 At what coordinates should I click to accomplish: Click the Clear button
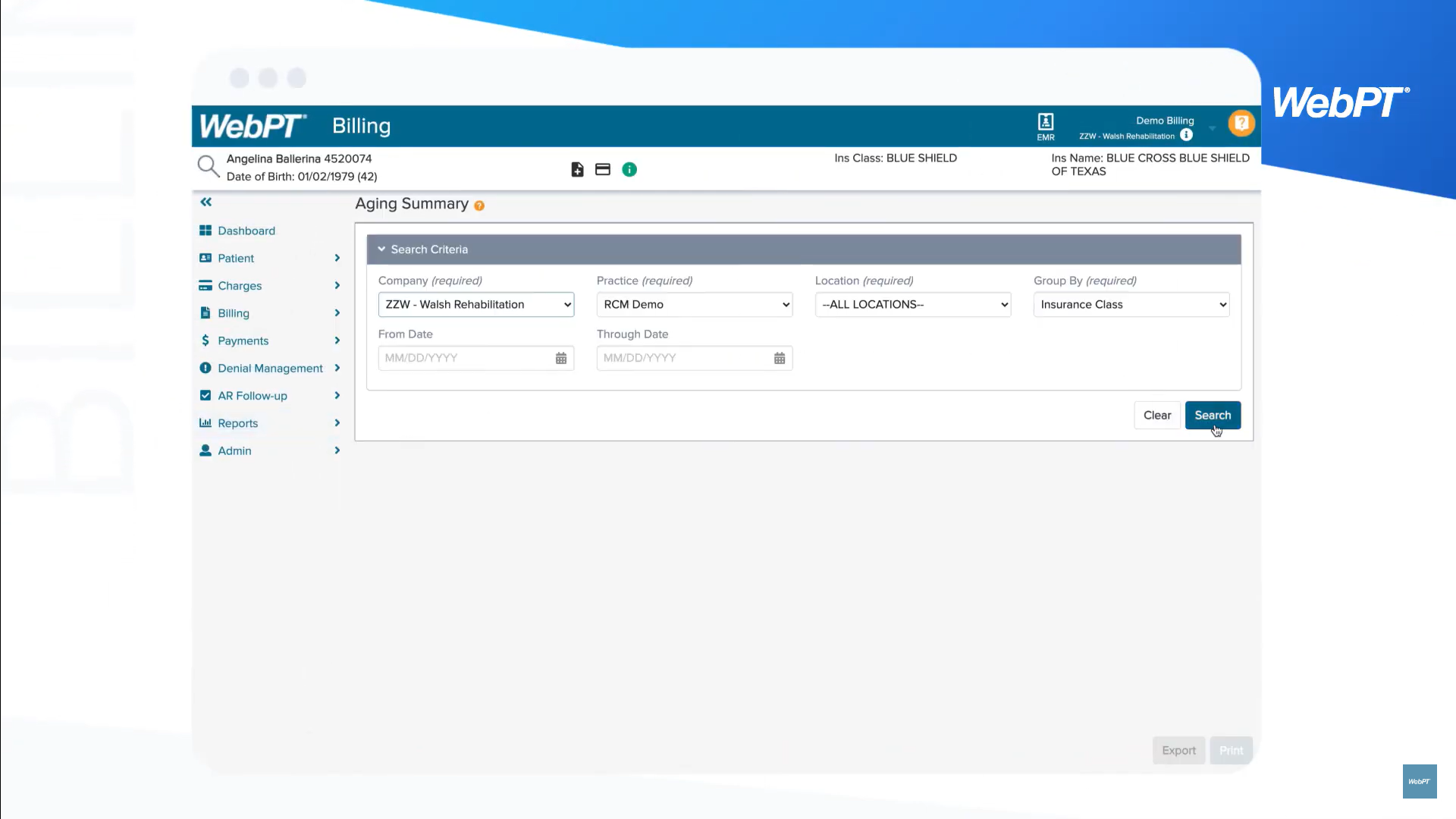pyautogui.click(x=1156, y=415)
